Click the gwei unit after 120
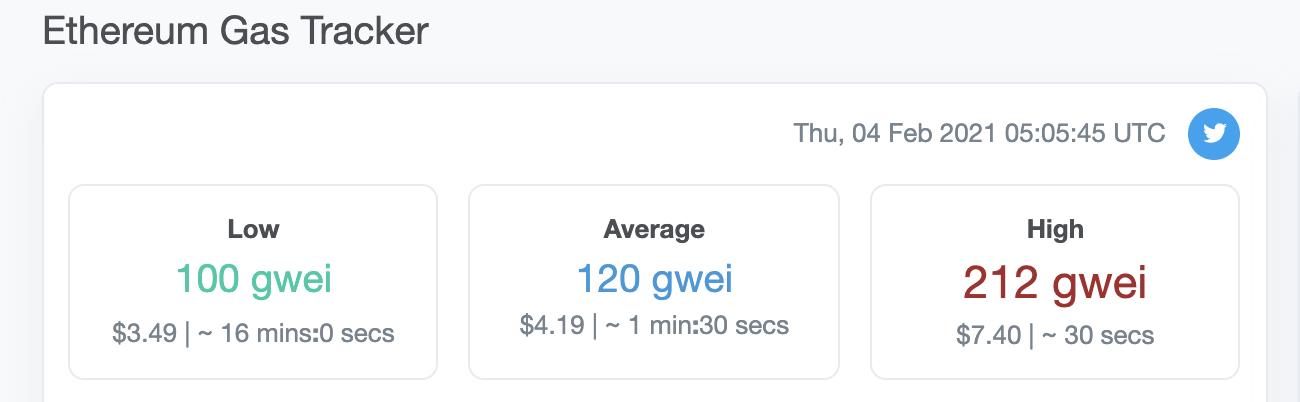Image resolution: width=1300 pixels, height=402 pixels. (692, 279)
